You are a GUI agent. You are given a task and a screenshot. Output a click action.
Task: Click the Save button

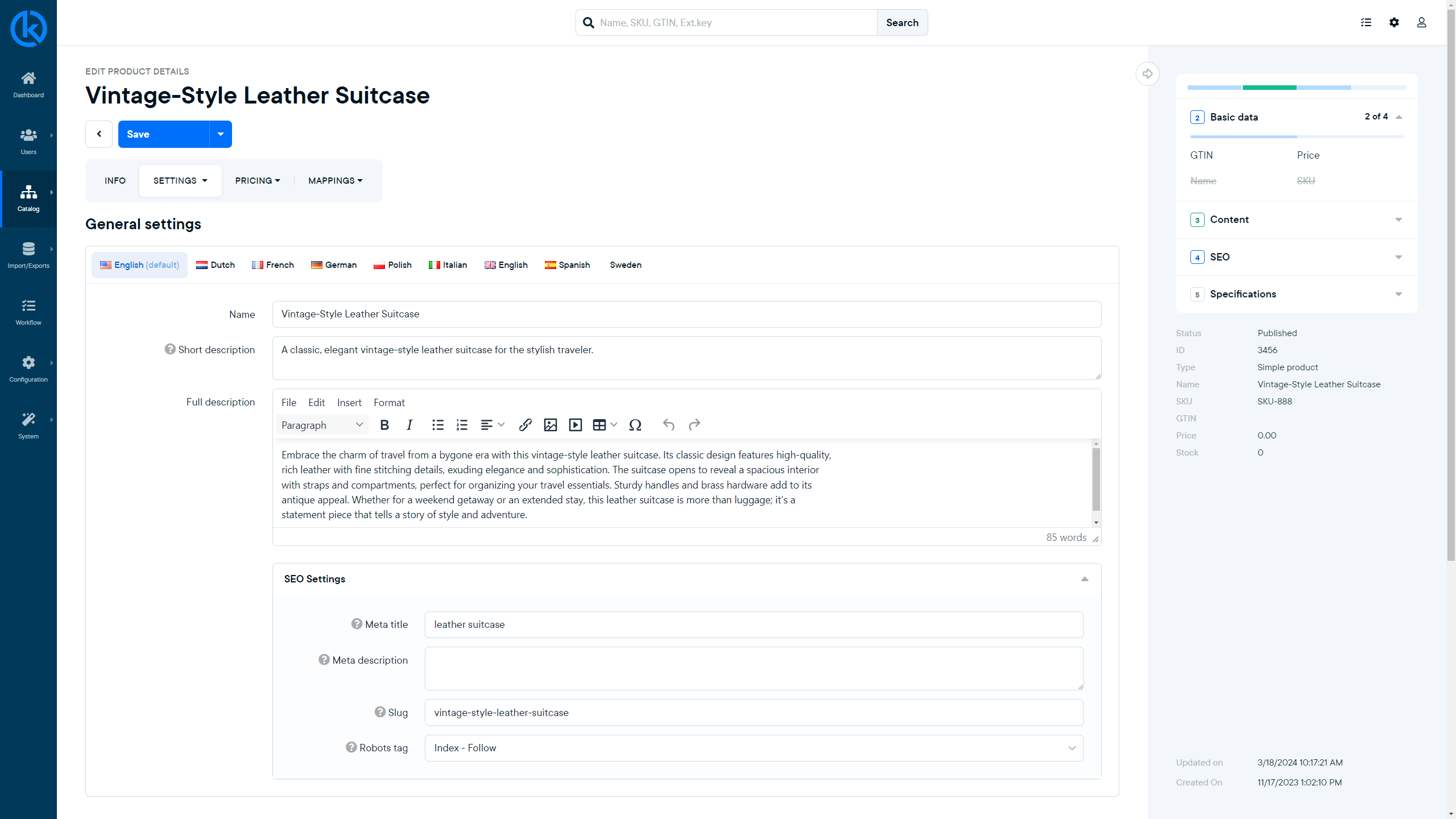click(164, 134)
